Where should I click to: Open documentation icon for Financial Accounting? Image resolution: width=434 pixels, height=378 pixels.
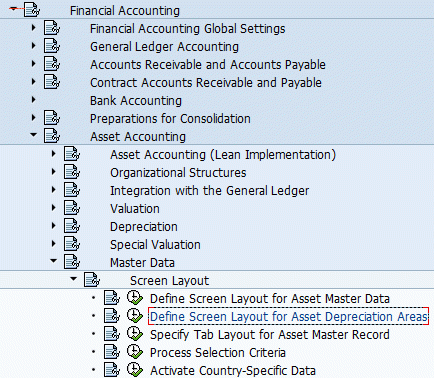pyautogui.click(x=32, y=10)
